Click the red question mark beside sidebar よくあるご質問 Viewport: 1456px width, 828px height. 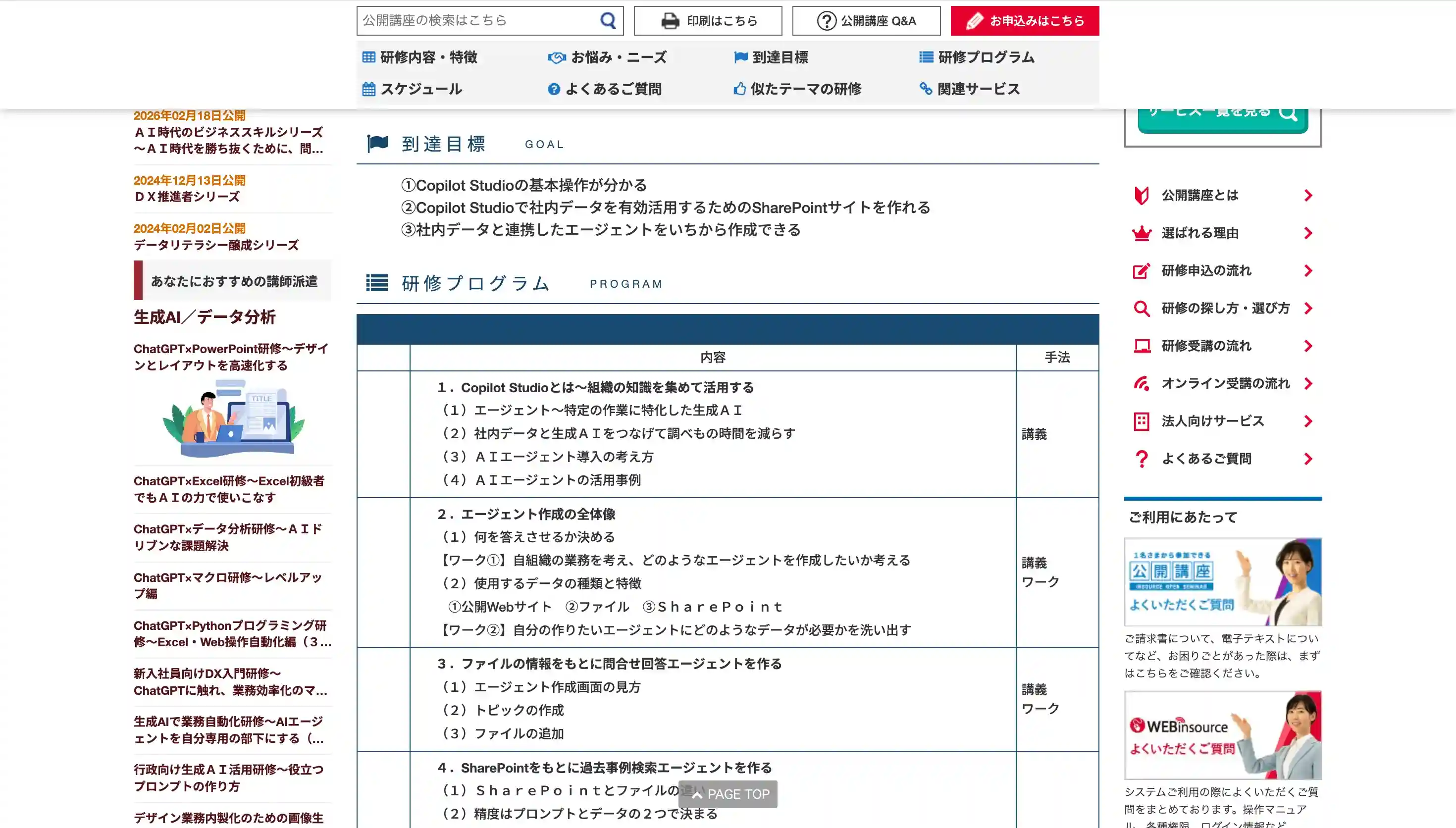pos(1141,459)
